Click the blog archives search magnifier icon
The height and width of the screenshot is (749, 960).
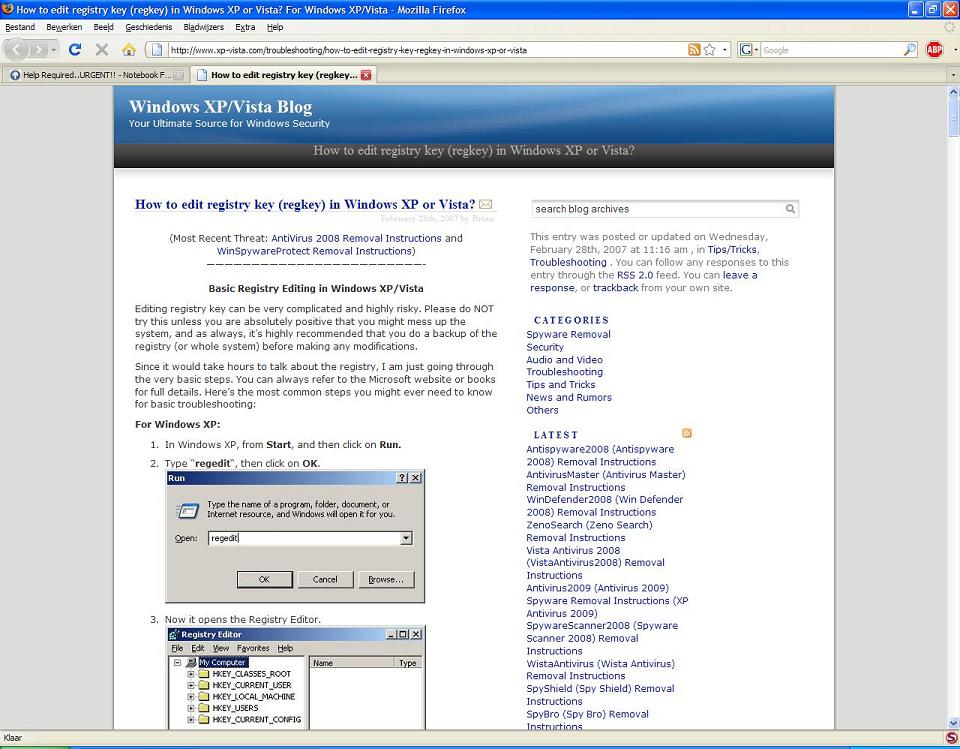(x=790, y=209)
